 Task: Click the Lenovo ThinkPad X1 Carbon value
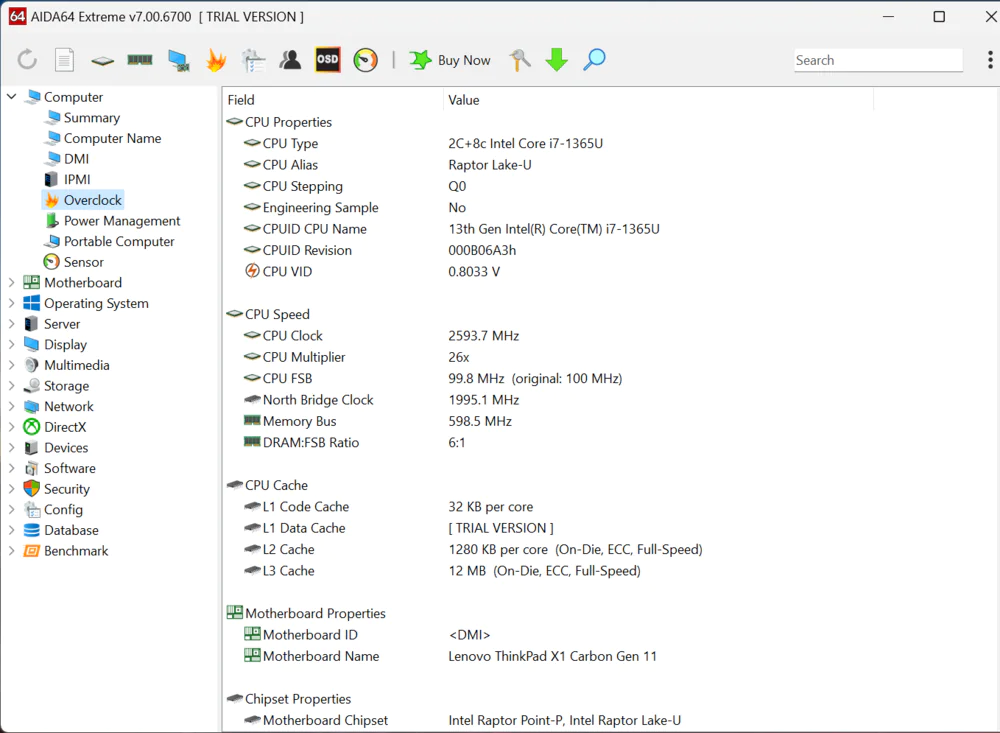click(x=552, y=656)
